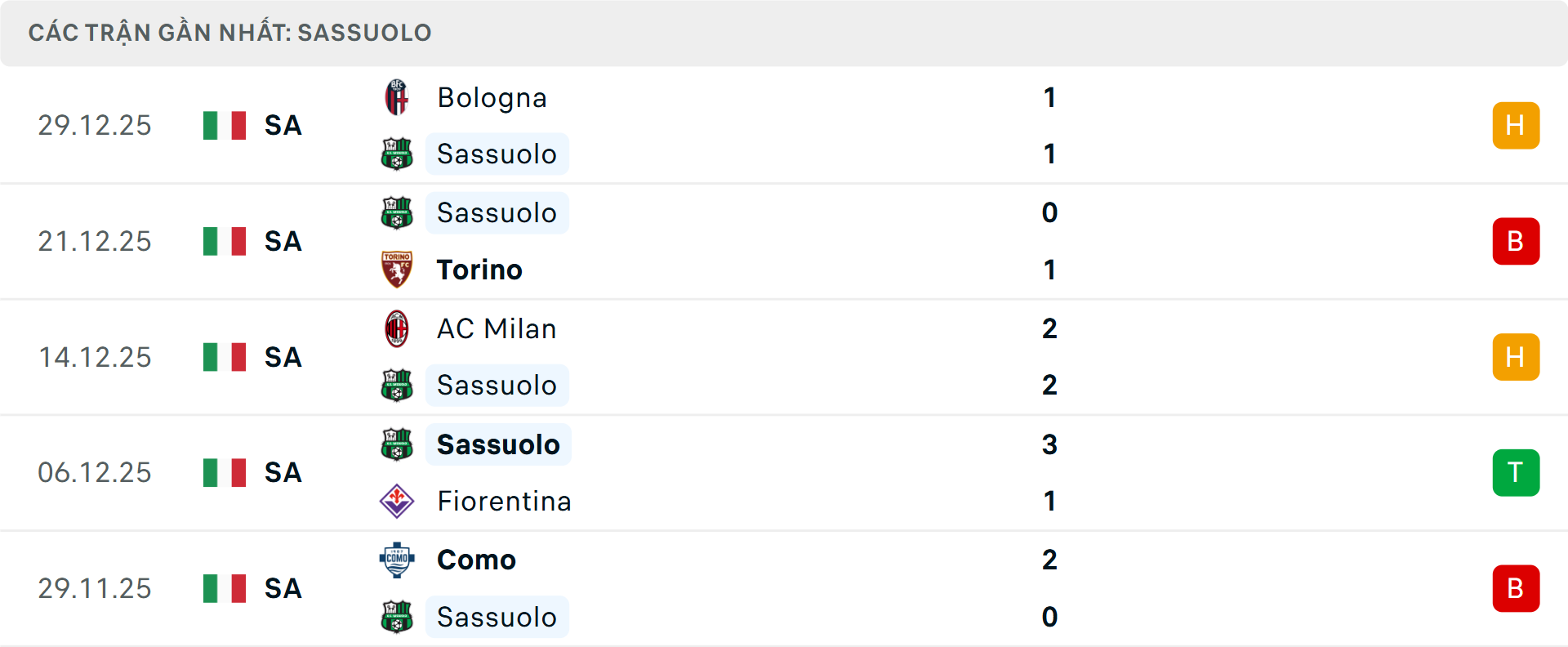Expand the Sassuolo vs Torino match row
This screenshot has height=647, width=1568.
pyautogui.click(x=817, y=241)
